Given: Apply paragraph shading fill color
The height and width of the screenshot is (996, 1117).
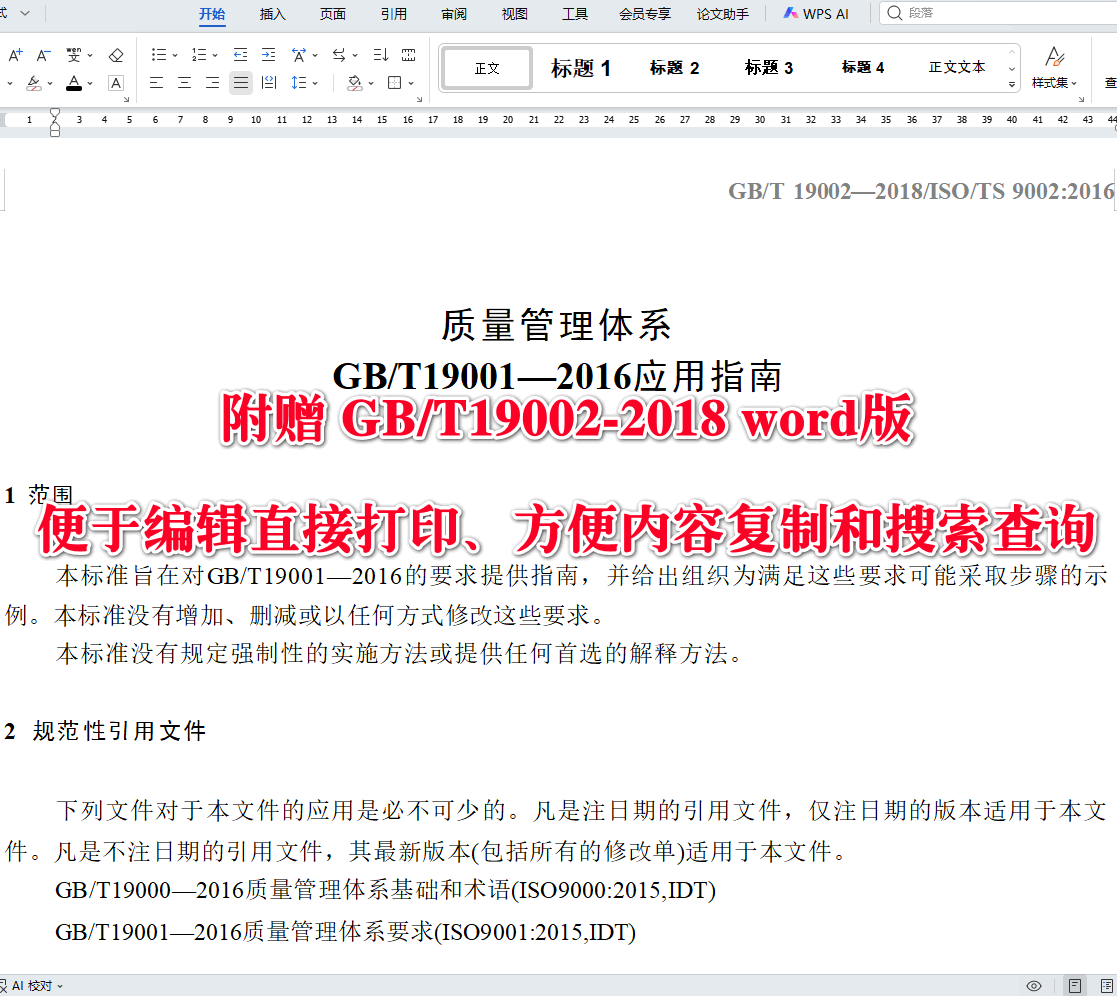Looking at the screenshot, I should pyautogui.click(x=354, y=83).
